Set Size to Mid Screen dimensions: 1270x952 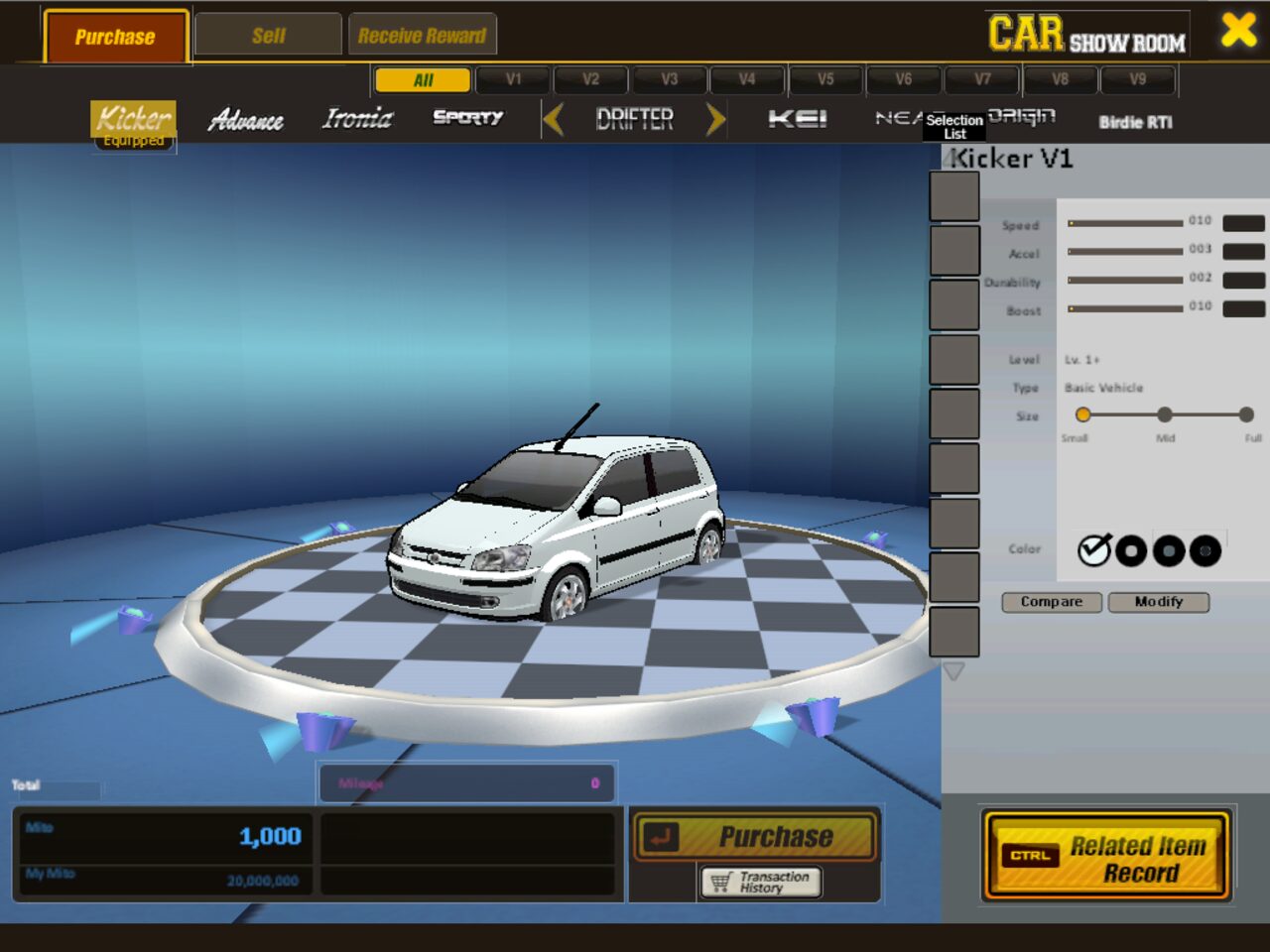click(1165, 415)
